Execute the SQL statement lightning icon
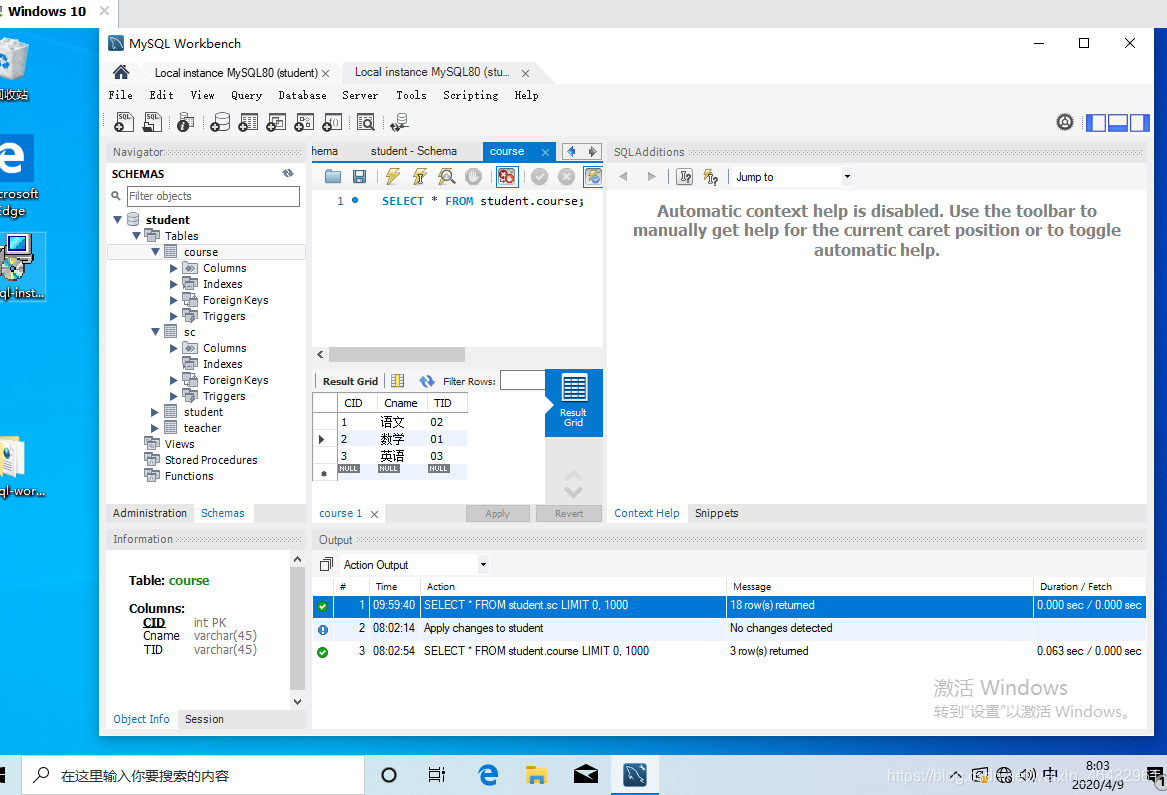The image size is (1167, 795). [392, 176]
